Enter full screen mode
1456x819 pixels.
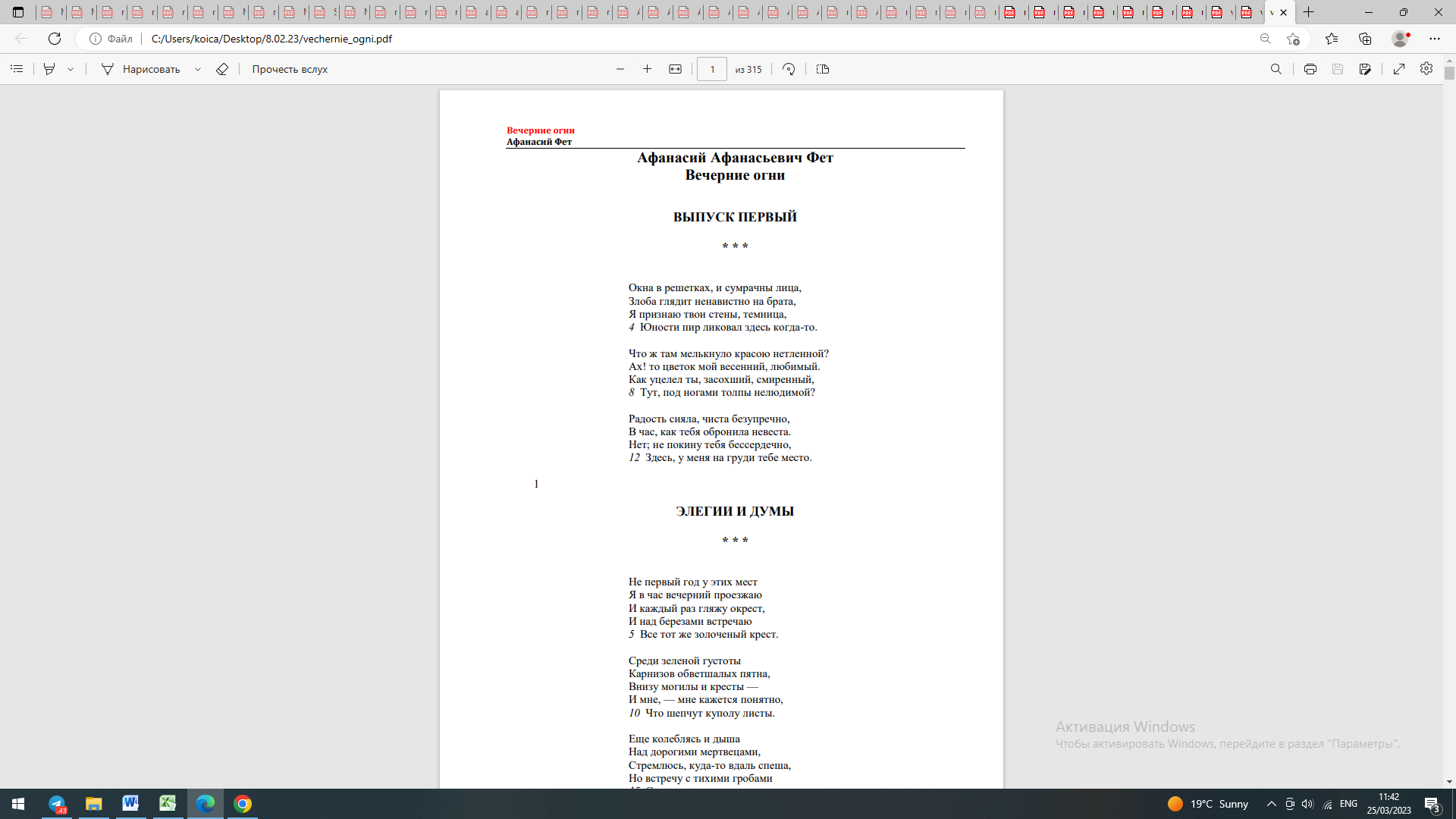click(x=1399, y=69)
